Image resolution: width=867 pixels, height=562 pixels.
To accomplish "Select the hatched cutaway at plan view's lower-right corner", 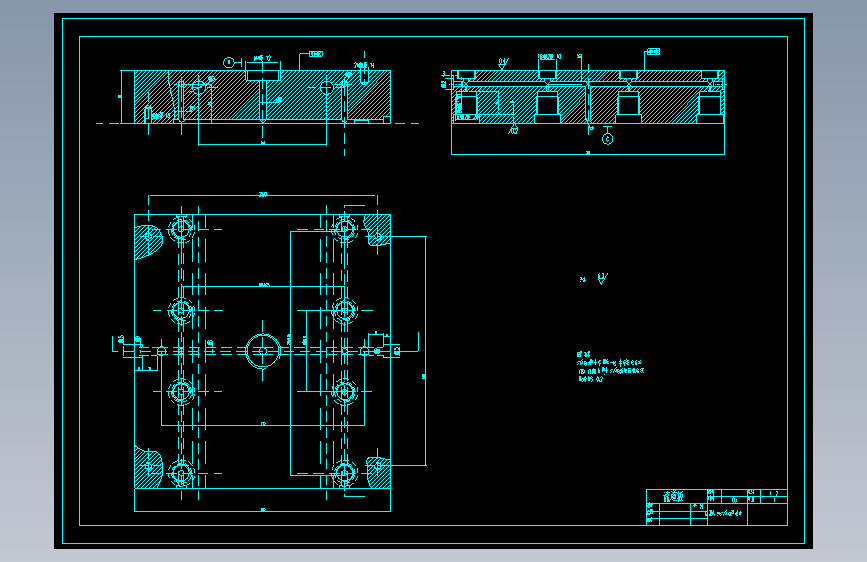I will [379, 472].
